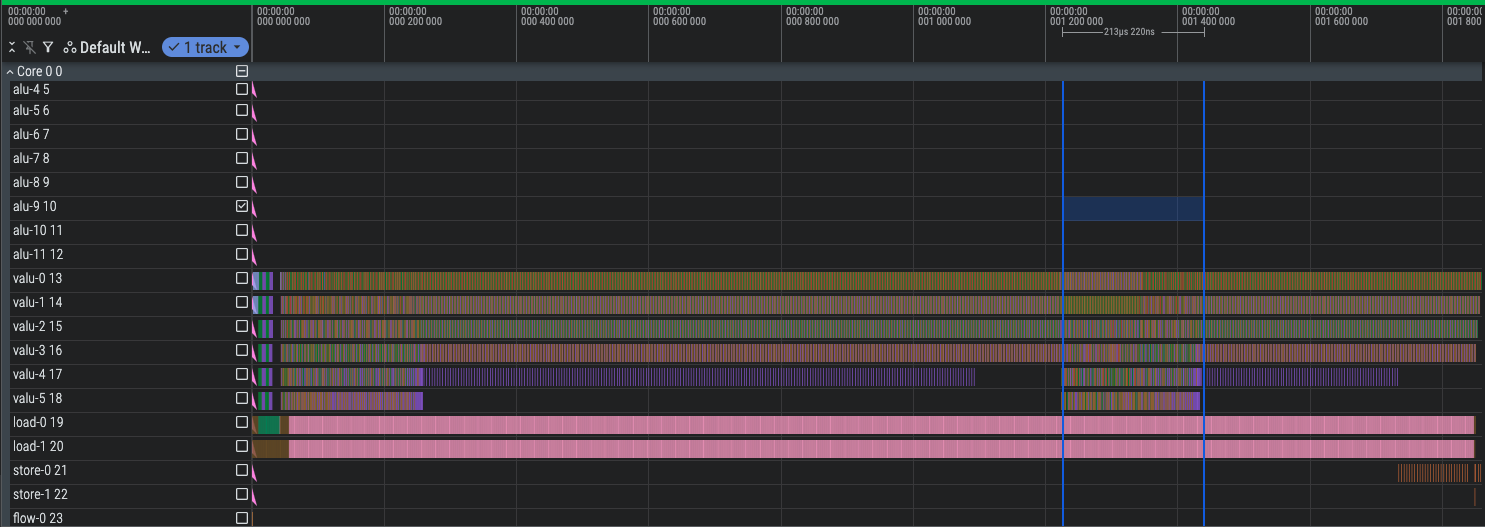Check the flow-0 23 track checkbox
The height and width of the screenshot is (527, 1485).
241,518
